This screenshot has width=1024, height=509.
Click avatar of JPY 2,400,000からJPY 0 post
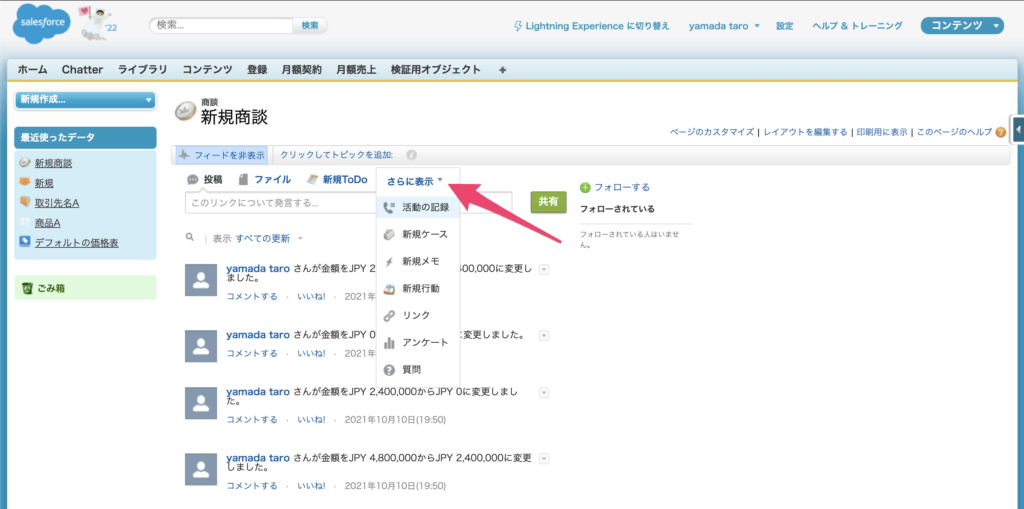coord(202,402)
